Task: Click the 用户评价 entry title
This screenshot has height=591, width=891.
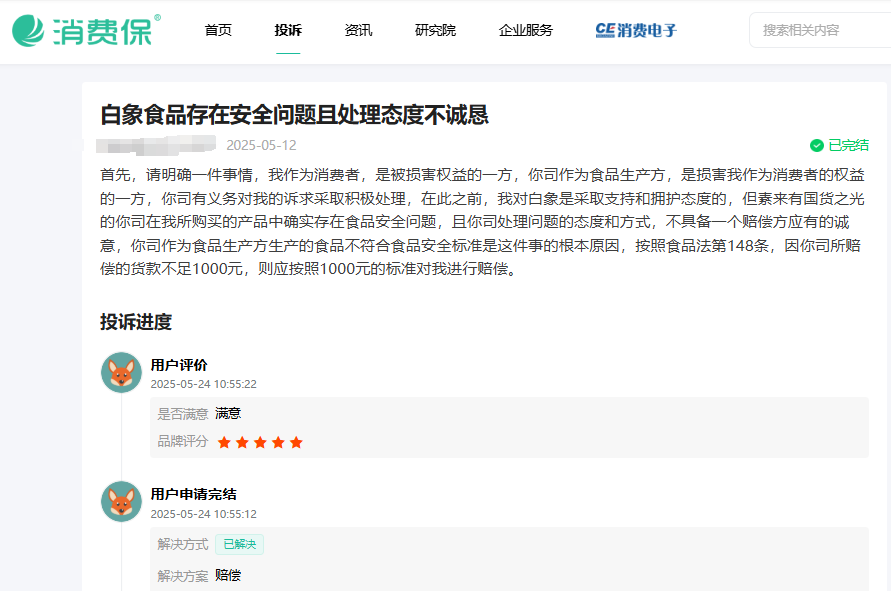Action: coord(179,365)
